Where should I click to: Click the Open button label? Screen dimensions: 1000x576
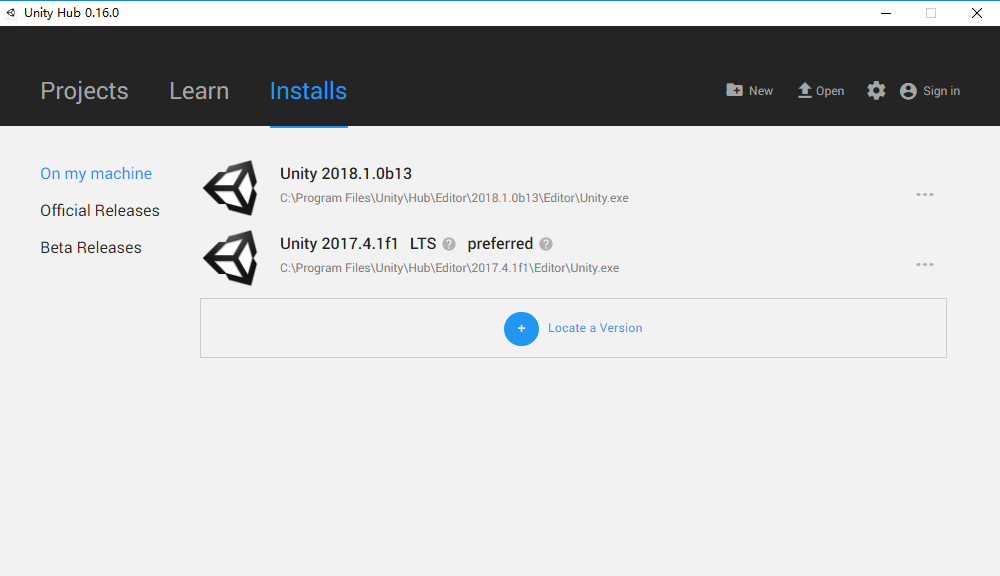point(830,91)
